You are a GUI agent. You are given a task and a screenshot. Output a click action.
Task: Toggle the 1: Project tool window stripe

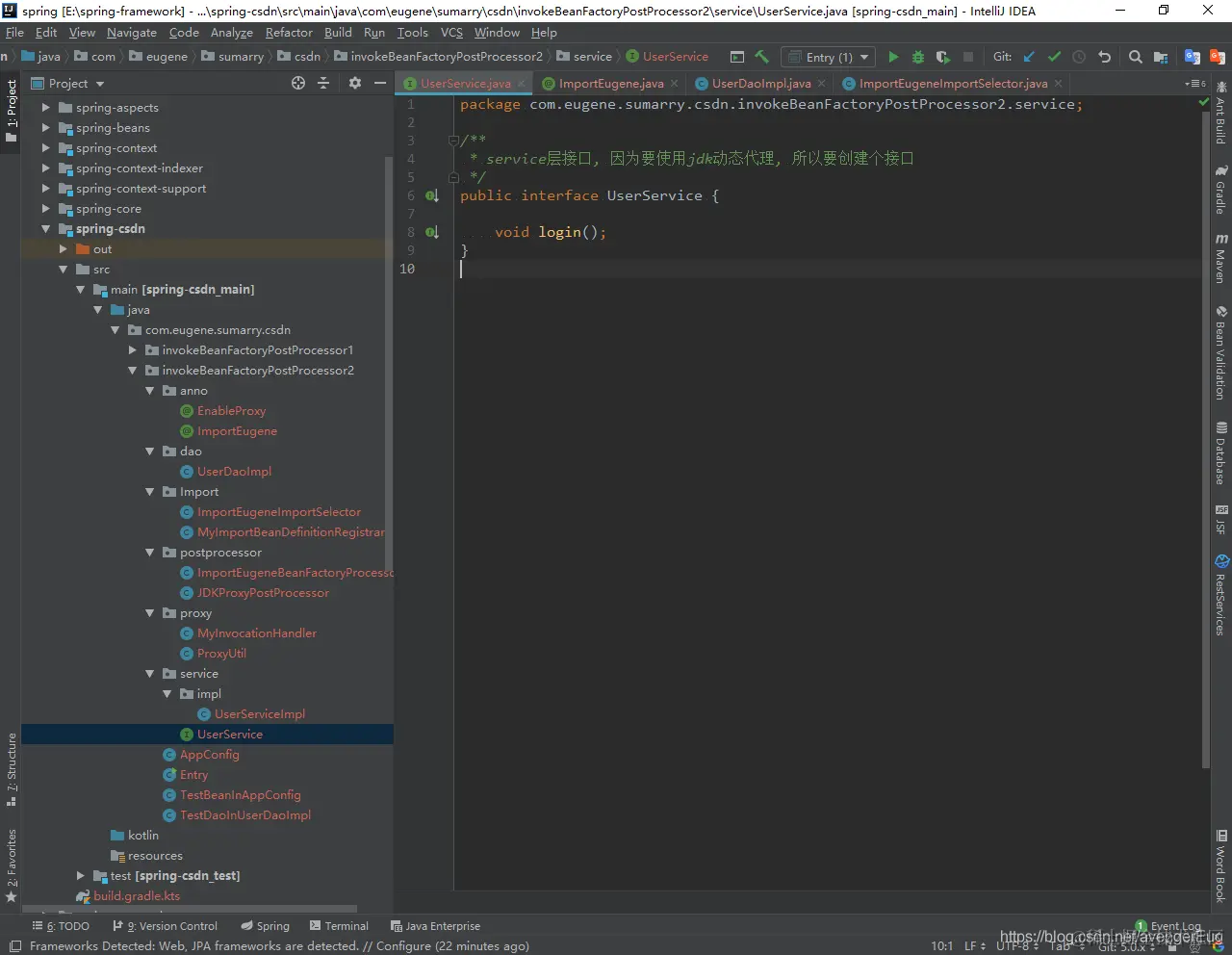tap(11, 111)
